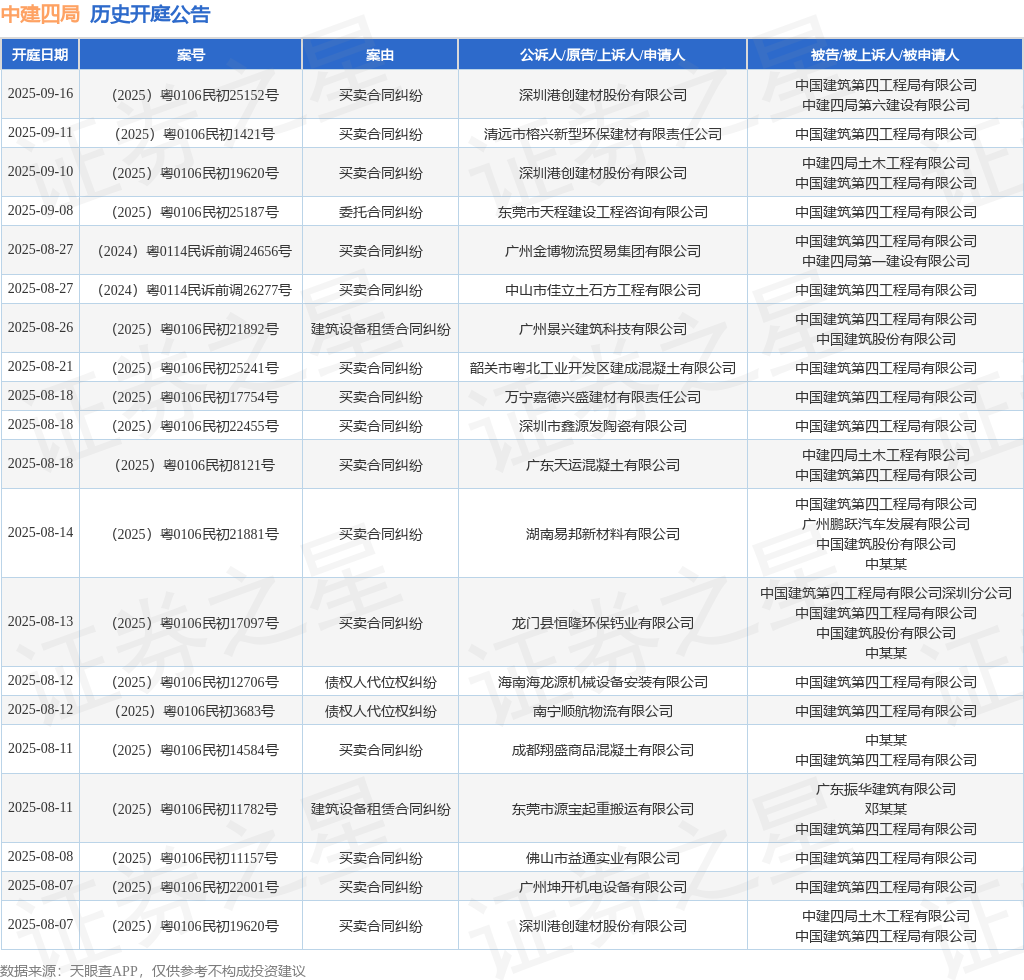Screen dimensions: 1024x980
Task: Click defendant 邓某某
Action: click(886, 810)
